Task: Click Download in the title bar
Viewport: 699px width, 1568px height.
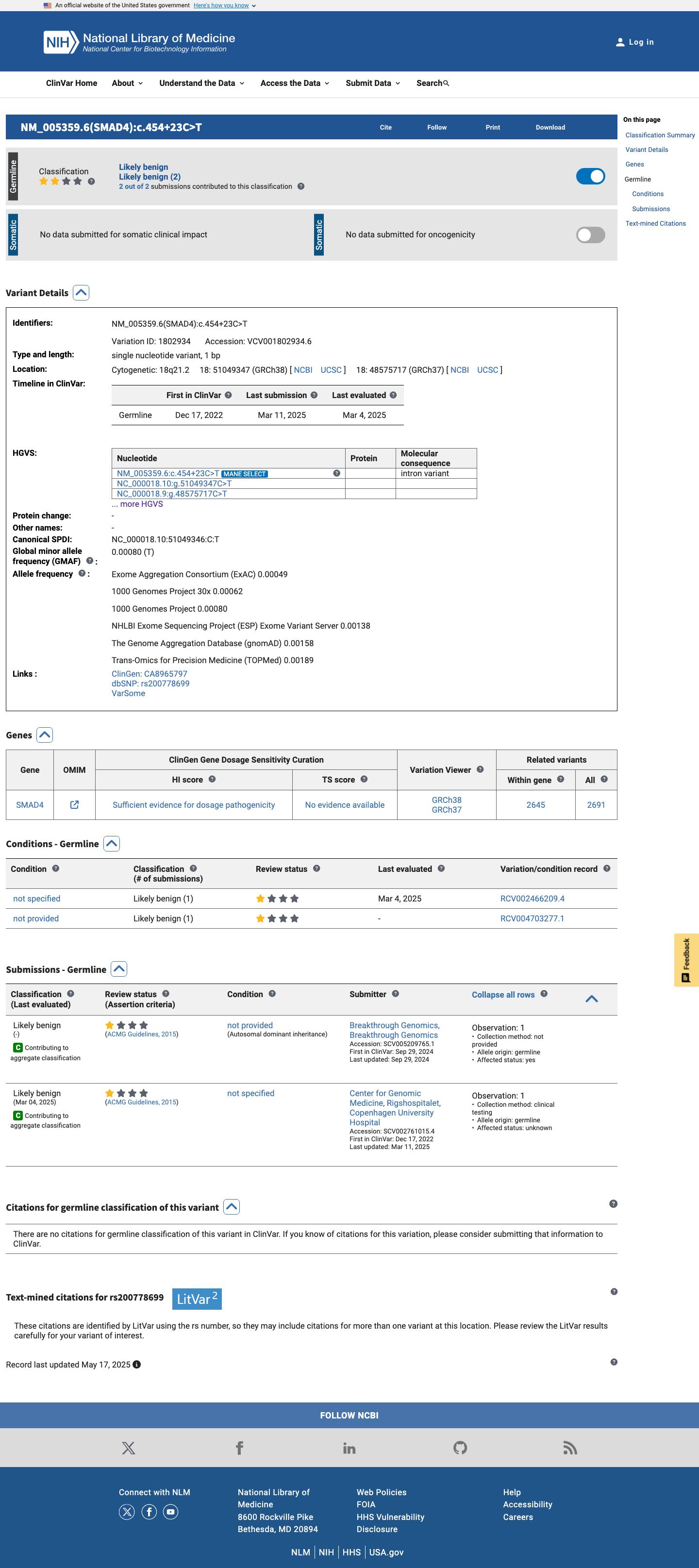Action: pyautogui.click(x=550, y=127)
